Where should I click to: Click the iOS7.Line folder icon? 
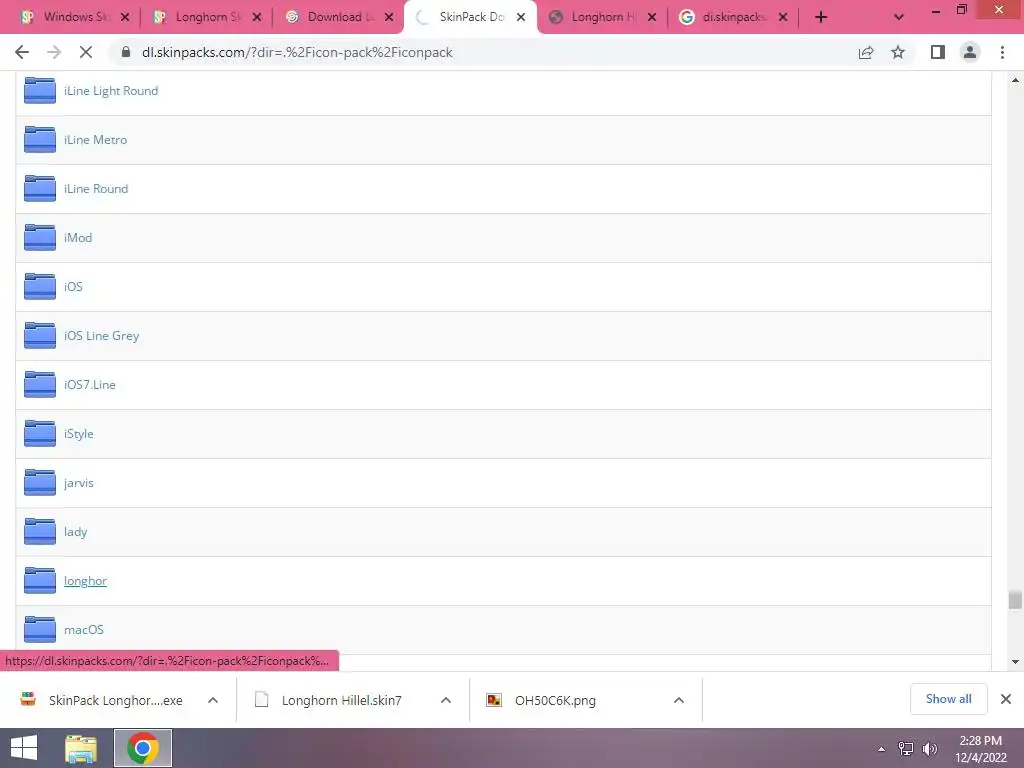(x=40, y=385)
